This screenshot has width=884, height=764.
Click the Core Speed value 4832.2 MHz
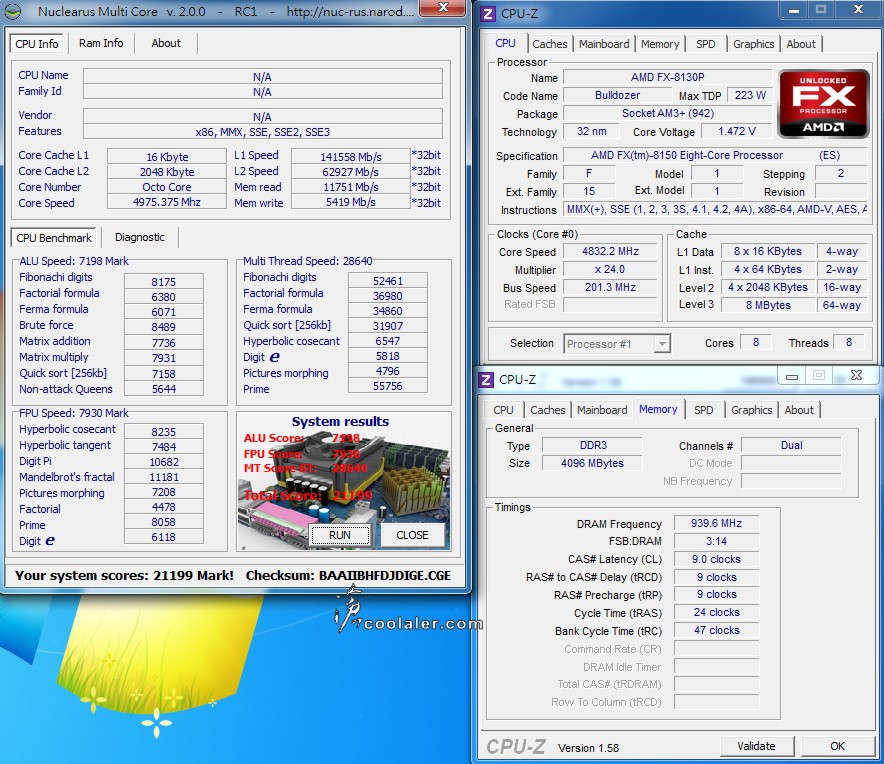click(x=611, y=251)
